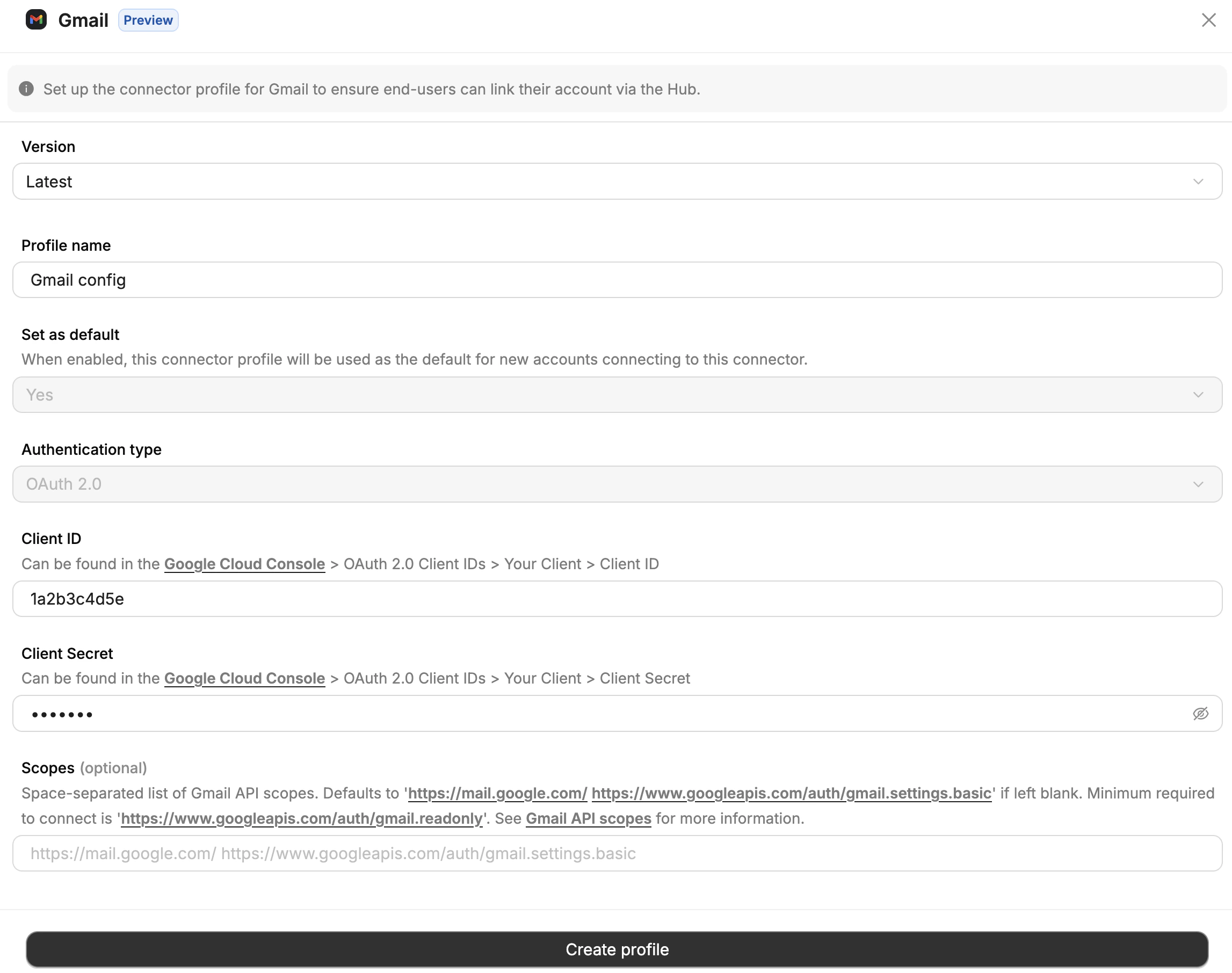Click the Set as default label

[71, 335]
